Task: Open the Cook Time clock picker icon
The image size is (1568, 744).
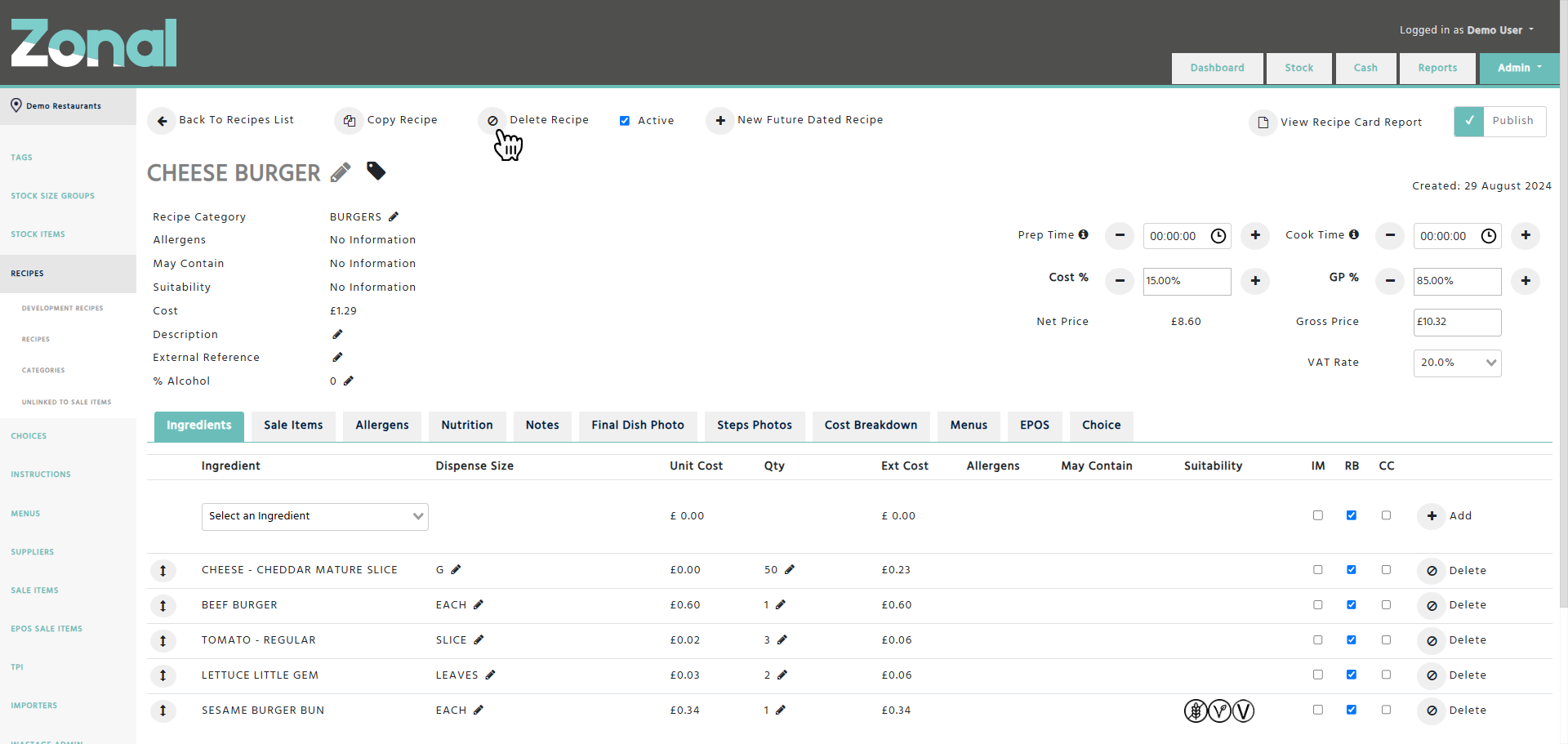Action: point(1489,236)
